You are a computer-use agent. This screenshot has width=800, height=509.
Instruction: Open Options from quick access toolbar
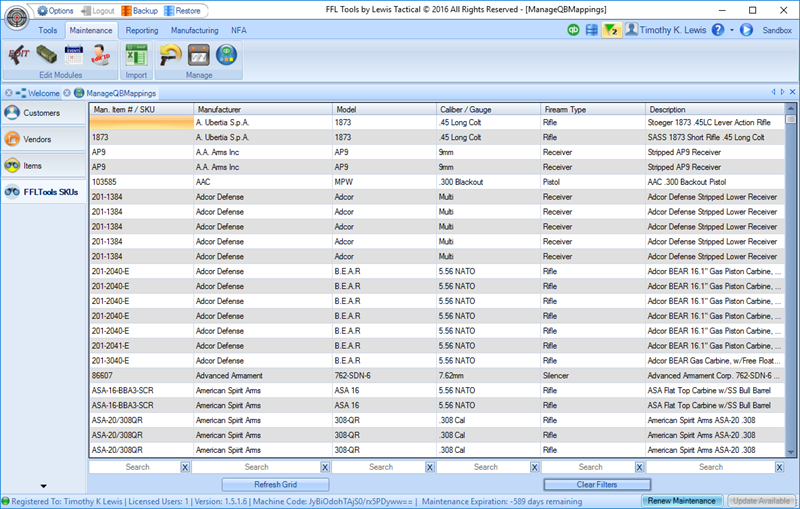(x=56, y=11)
